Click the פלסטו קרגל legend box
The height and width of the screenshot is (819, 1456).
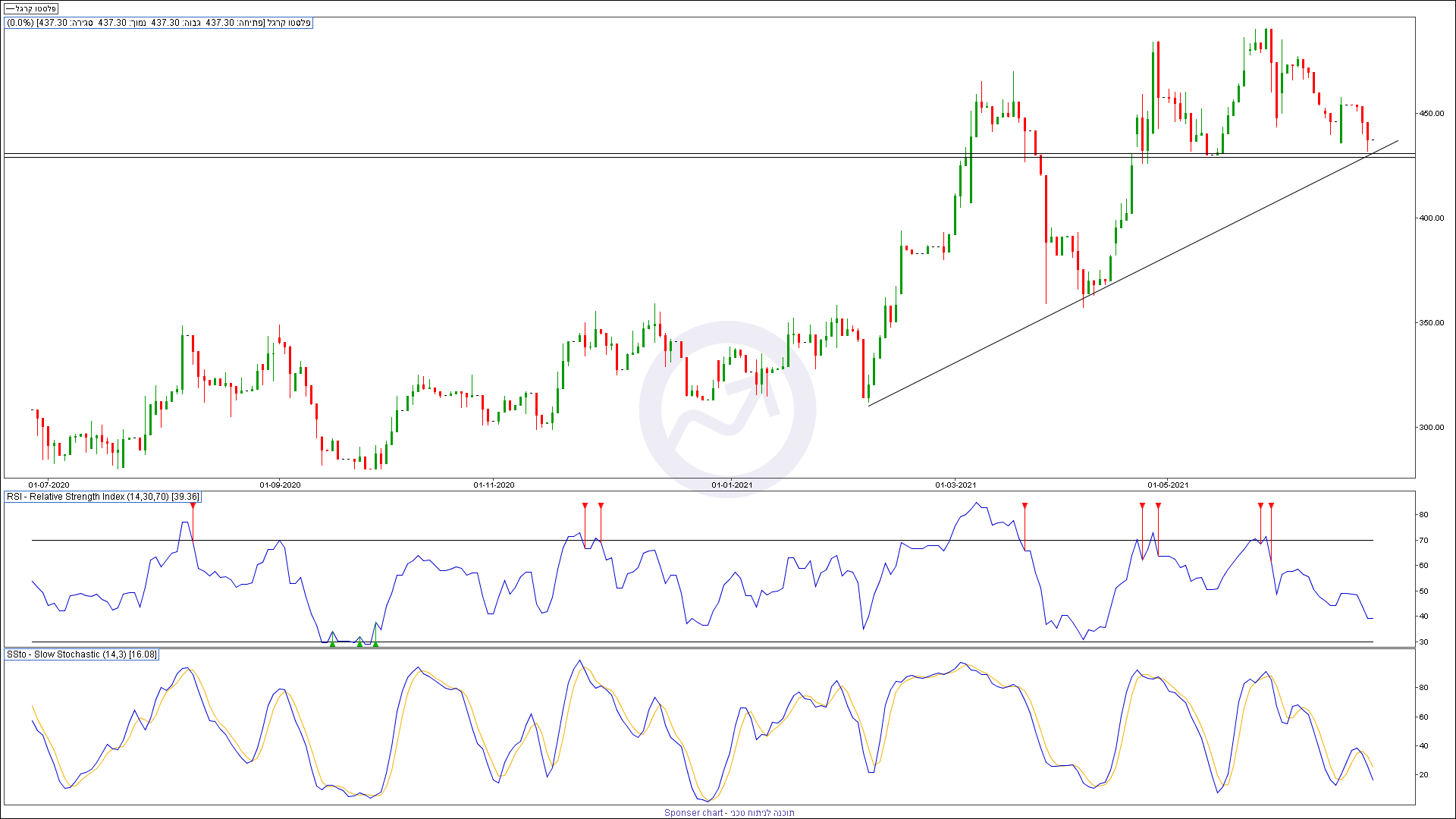(31, 9)
